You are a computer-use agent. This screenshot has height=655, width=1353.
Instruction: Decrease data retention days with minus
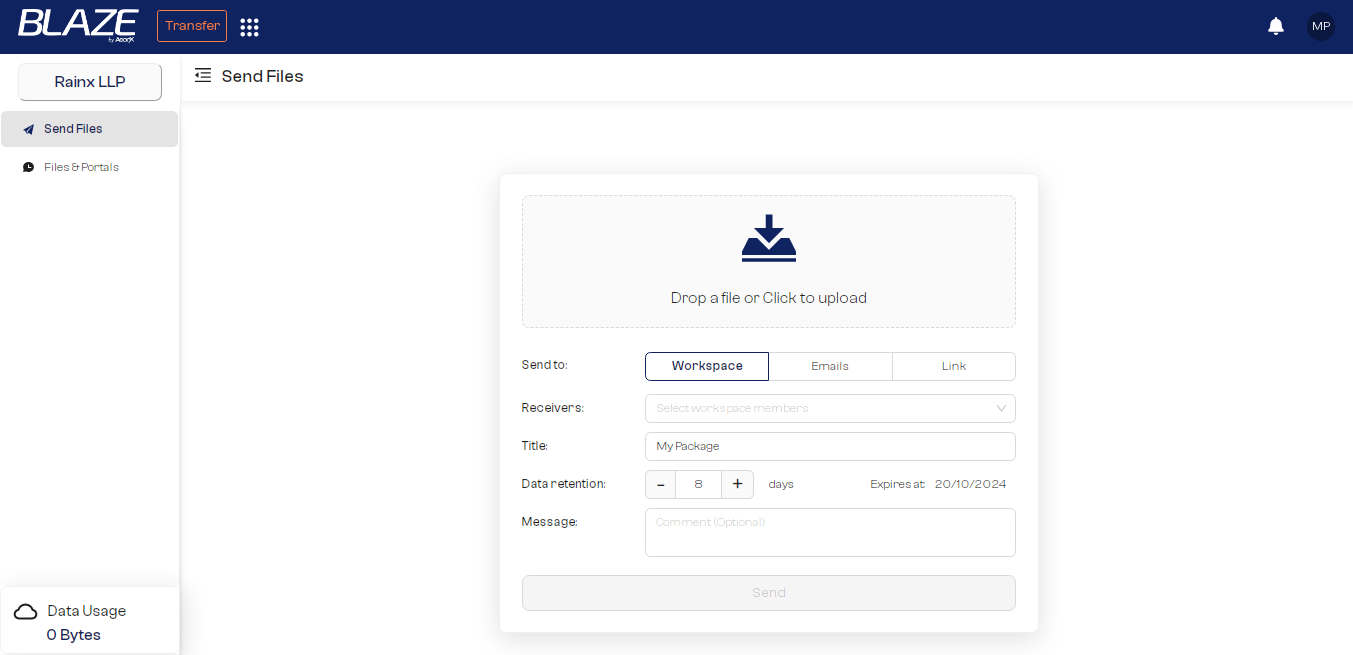pyautogui.click(x=660, y=484)
